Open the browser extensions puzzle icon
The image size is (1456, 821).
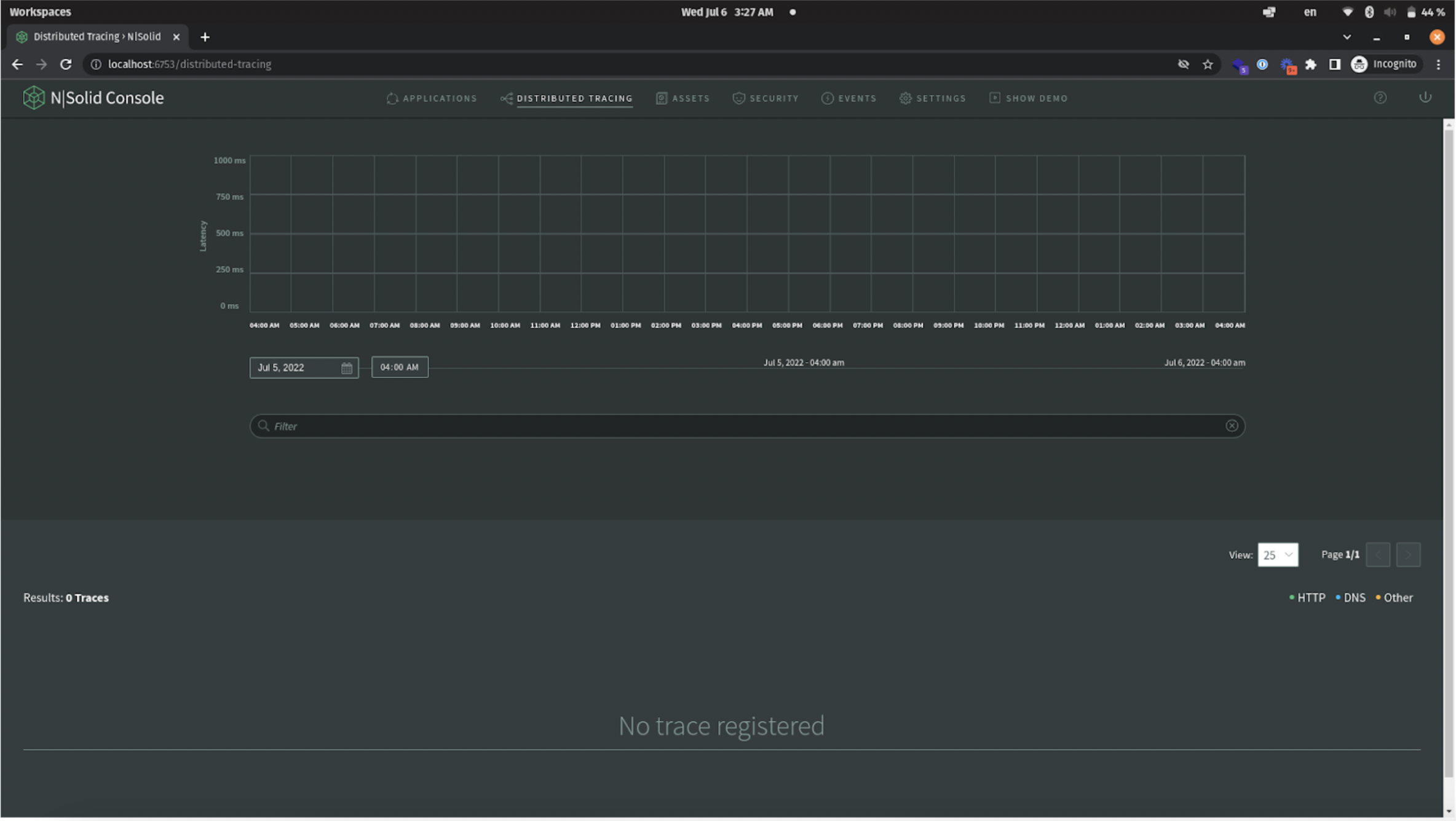[x=1310, y=64]
